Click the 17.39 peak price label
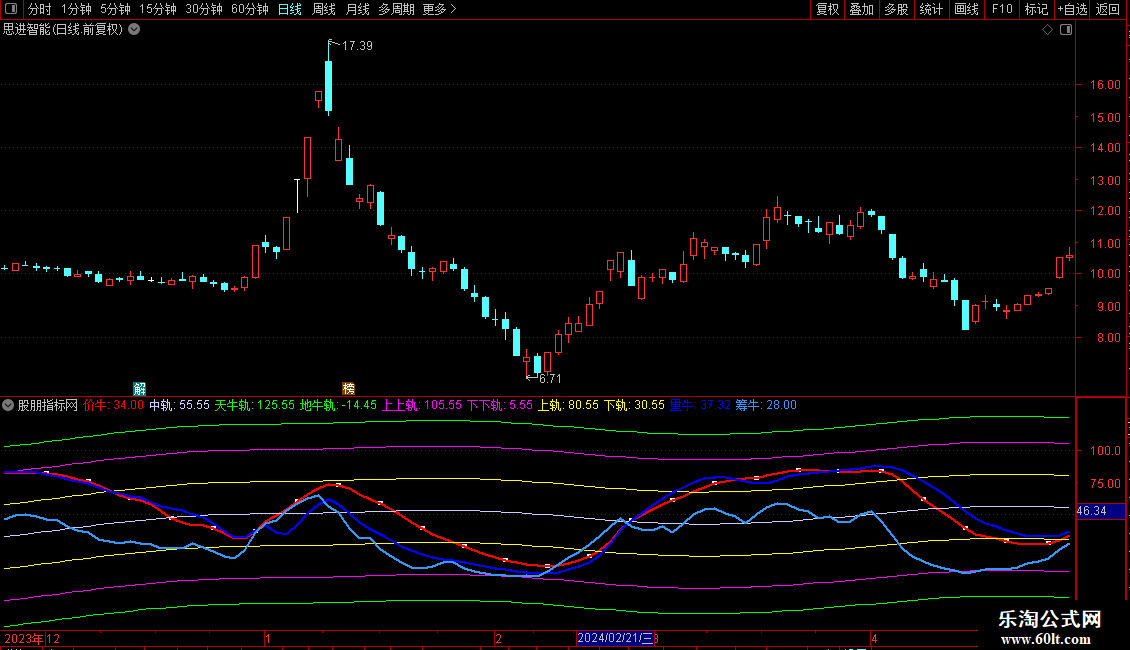The height and width of the screenshot is (650, 1130). [356, 46]
